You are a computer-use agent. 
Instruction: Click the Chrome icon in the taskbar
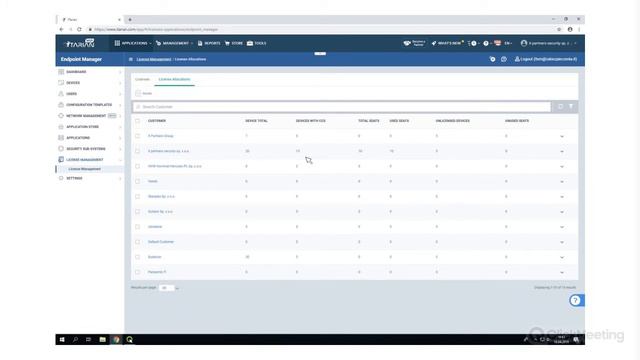(116, 340)
